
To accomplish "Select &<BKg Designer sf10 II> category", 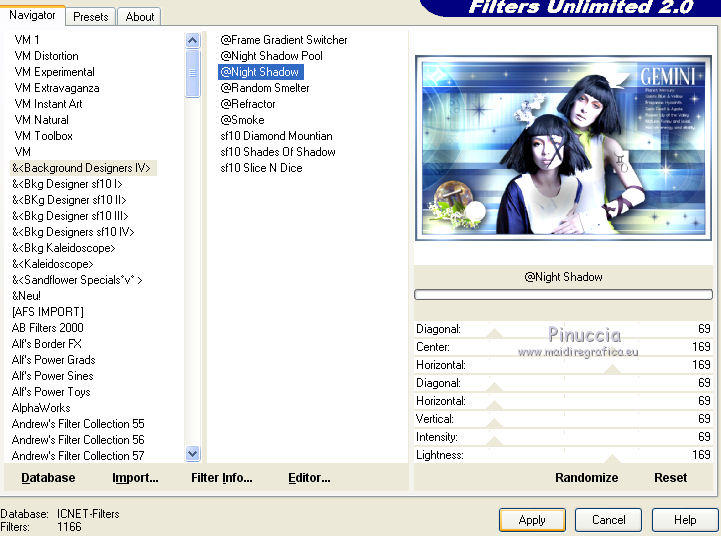I will tap(69, 200).
